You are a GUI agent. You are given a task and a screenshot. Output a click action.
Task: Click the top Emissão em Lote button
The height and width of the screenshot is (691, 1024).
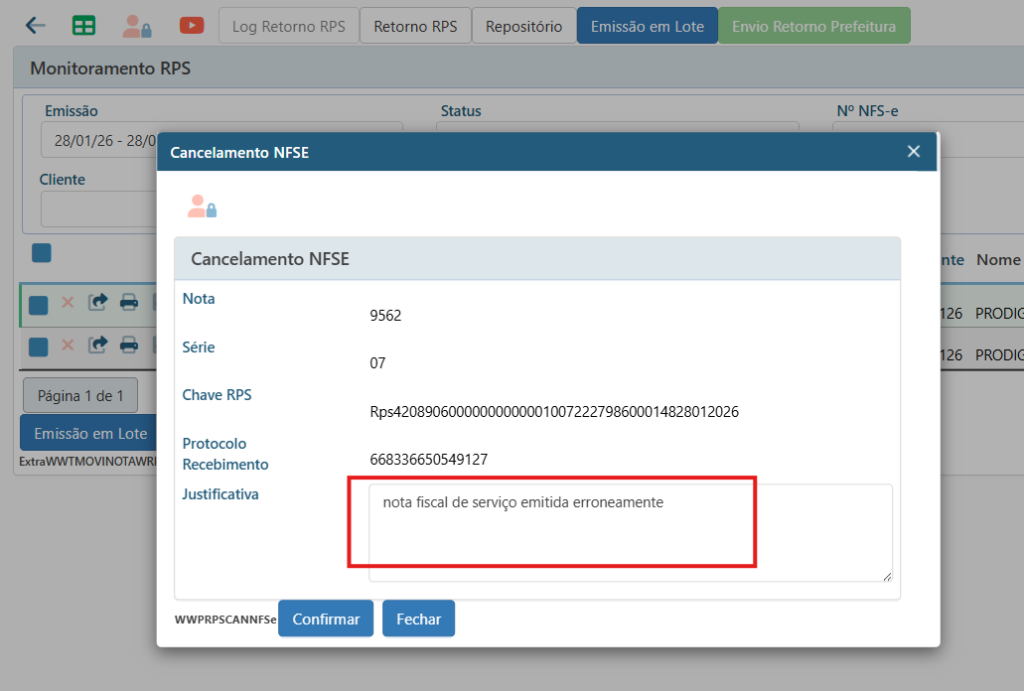pos(647,26)
